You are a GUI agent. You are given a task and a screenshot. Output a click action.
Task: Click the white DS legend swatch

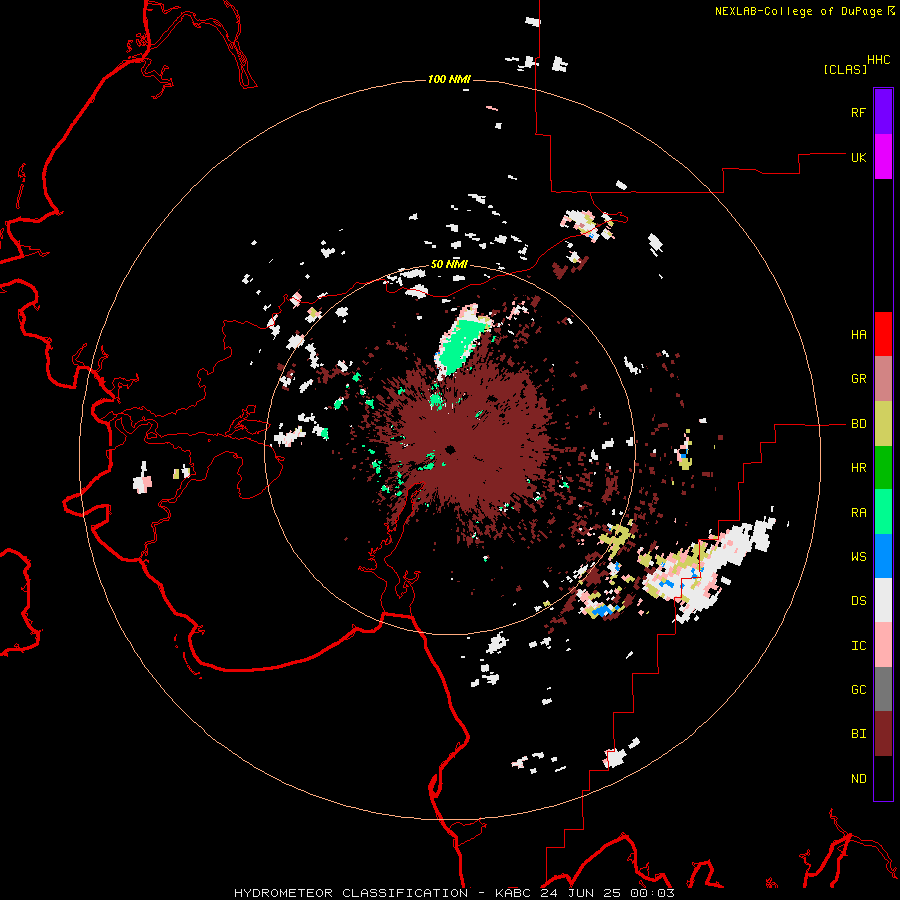click(883, 600)
